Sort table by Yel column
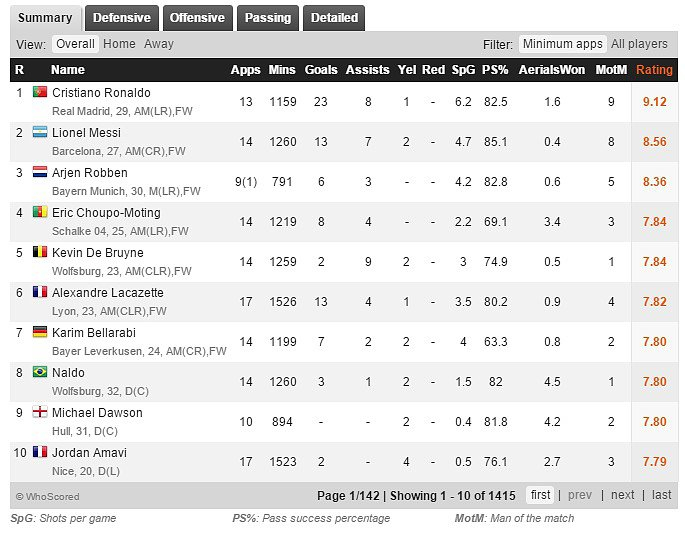This screenshot has height=533, width=685. pos(407,70)
